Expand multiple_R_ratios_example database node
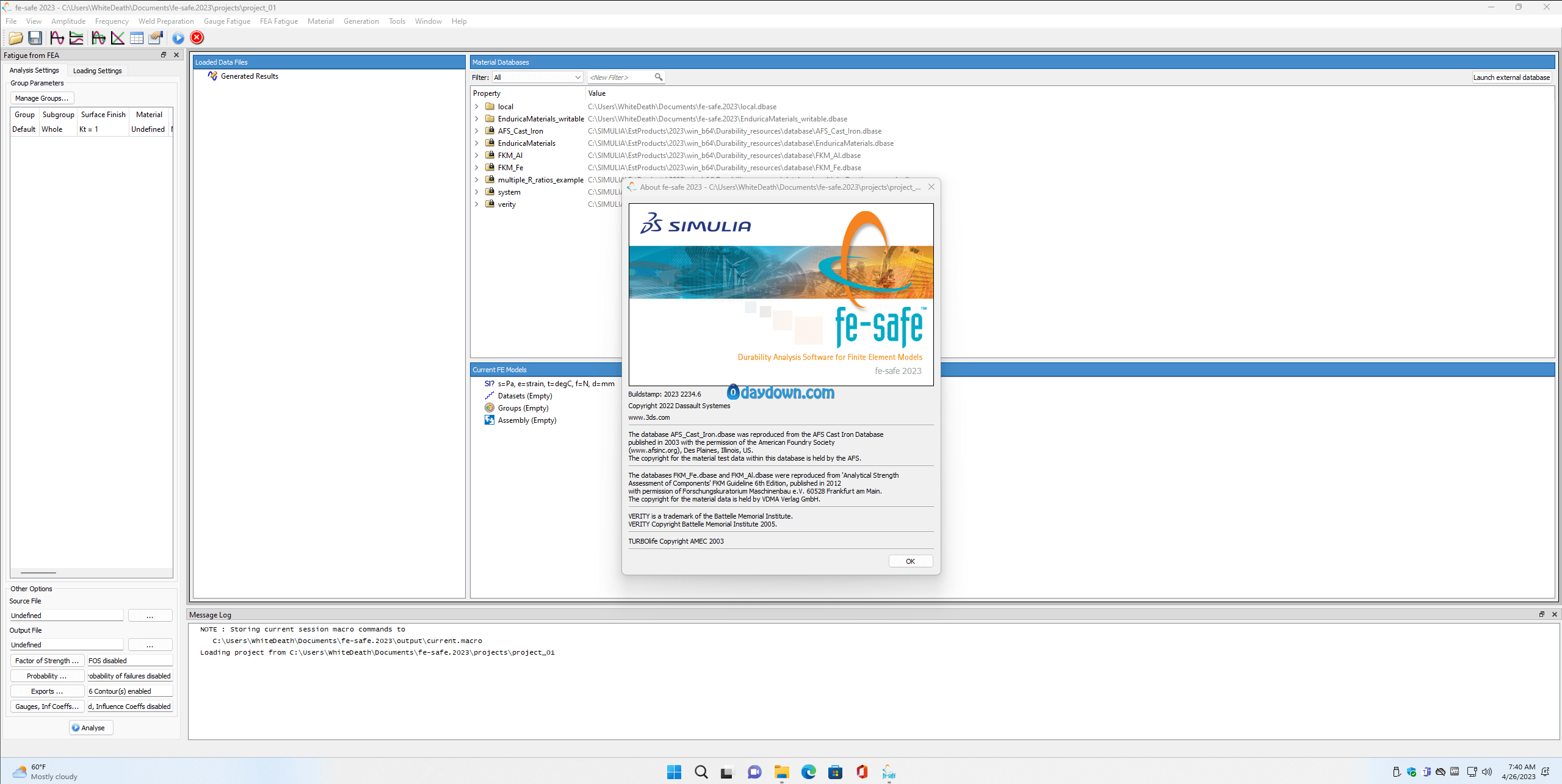This screenshot has width=1562, height=784. 477,180
